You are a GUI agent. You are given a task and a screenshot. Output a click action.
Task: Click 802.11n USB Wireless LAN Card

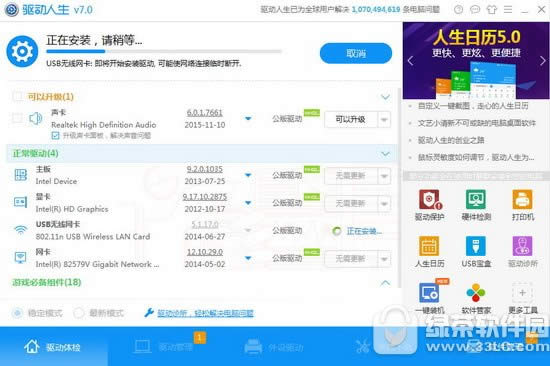pyautogui.click(x=93, y=237)
